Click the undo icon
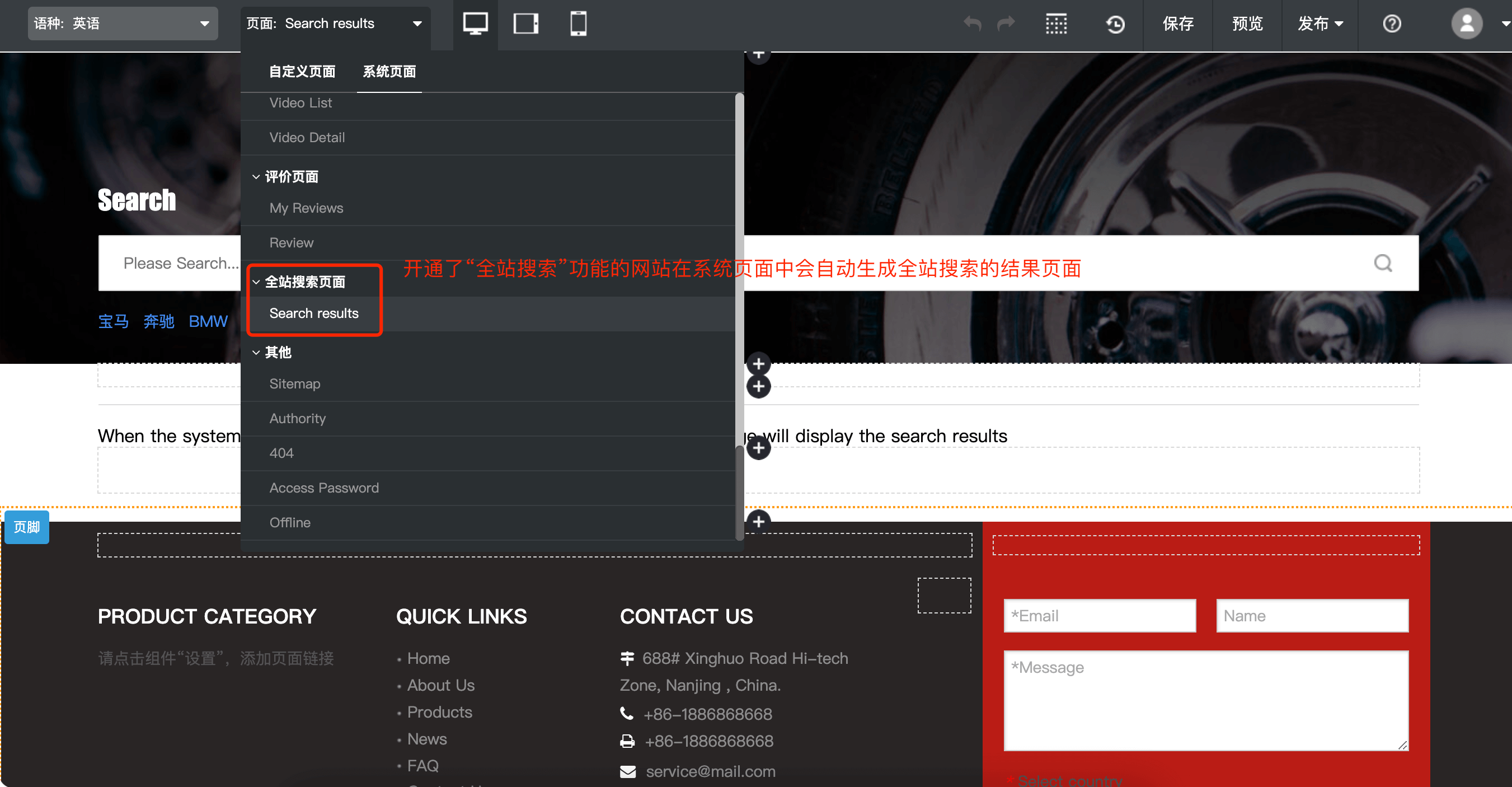Screen dimensions: 1512x787 pos(971,24)
